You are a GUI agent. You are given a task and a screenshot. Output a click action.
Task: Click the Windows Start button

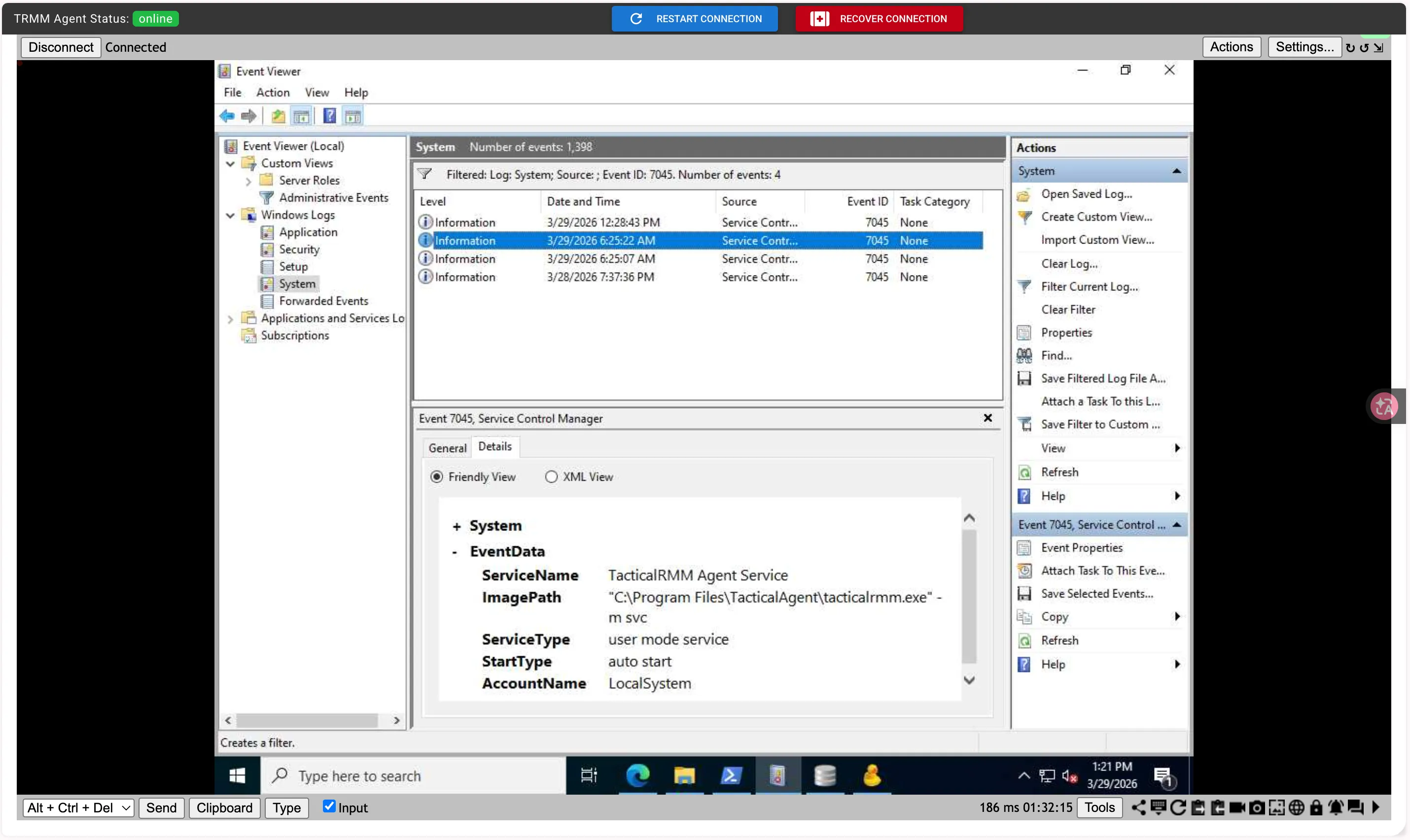point(237,775)
